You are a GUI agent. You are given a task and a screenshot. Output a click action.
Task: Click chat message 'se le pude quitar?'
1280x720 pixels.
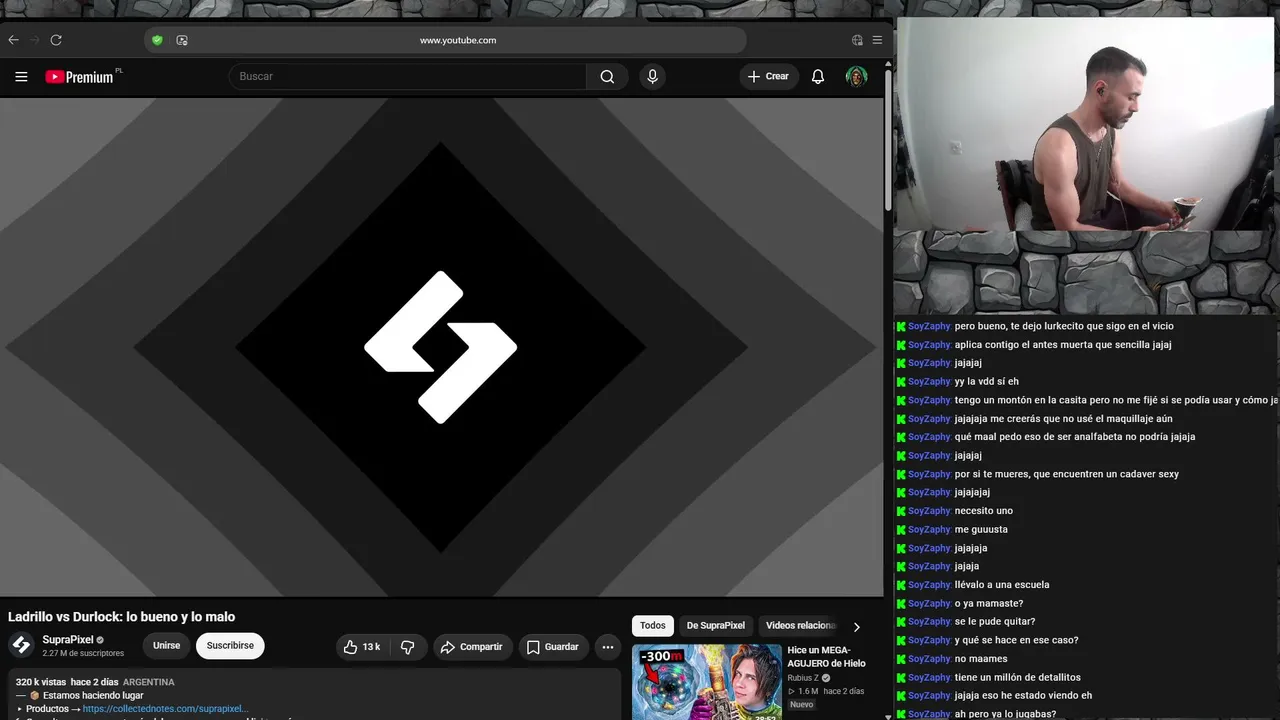tap(995, 622)
